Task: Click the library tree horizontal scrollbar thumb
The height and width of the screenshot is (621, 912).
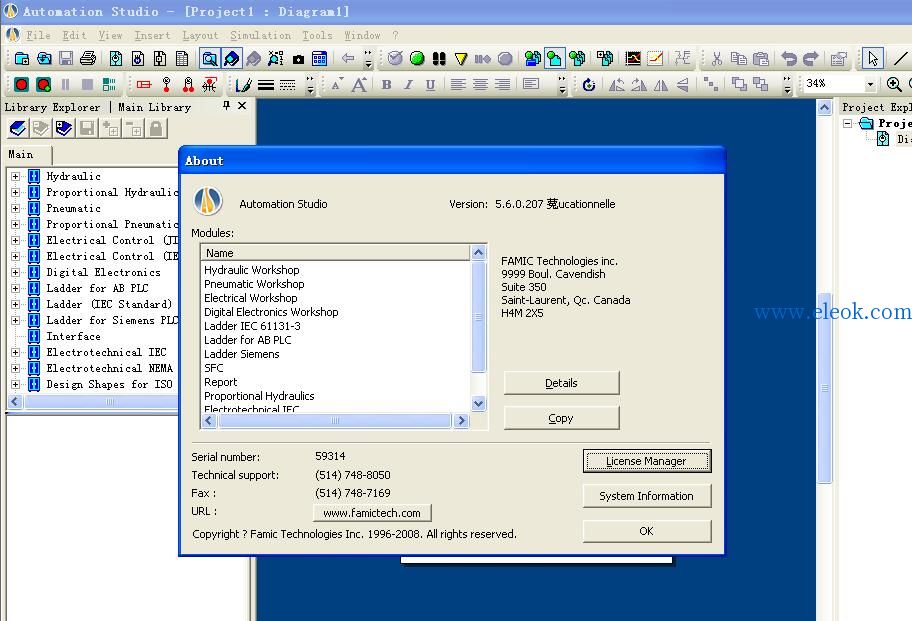Action: pos(101,401)
